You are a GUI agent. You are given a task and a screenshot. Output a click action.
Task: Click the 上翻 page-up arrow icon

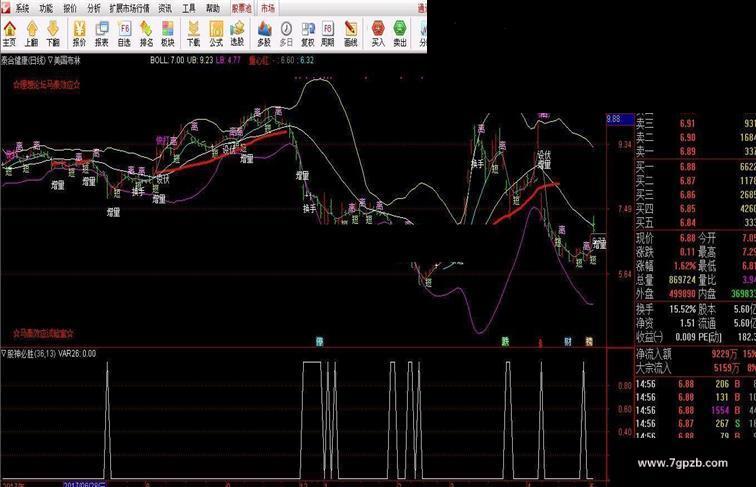coord(31,33)
